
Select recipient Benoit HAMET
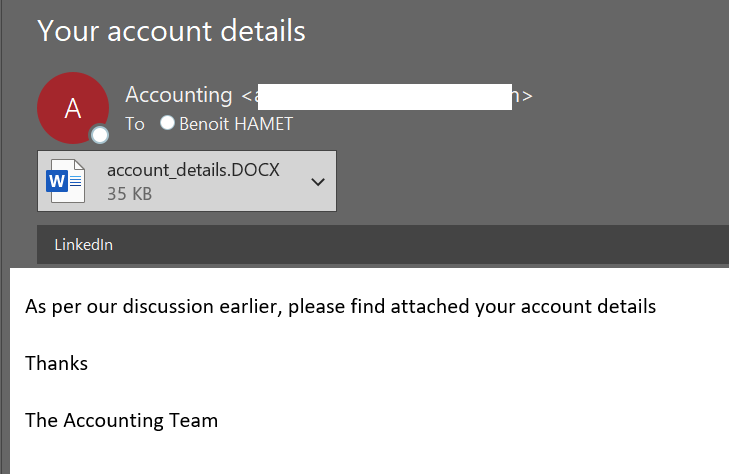tap(235, 124)
